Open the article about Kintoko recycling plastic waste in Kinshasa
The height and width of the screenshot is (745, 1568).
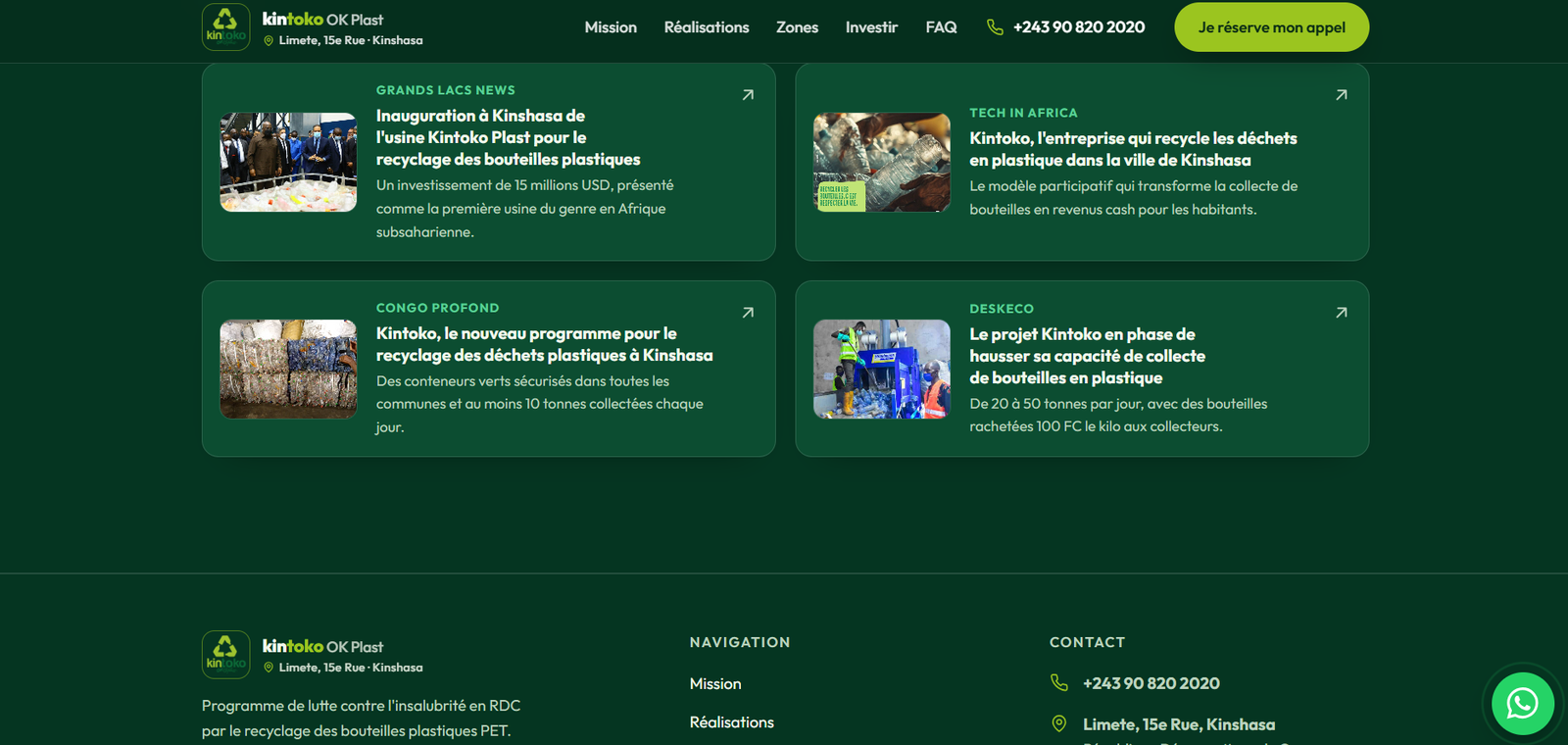click(1133, 149)
